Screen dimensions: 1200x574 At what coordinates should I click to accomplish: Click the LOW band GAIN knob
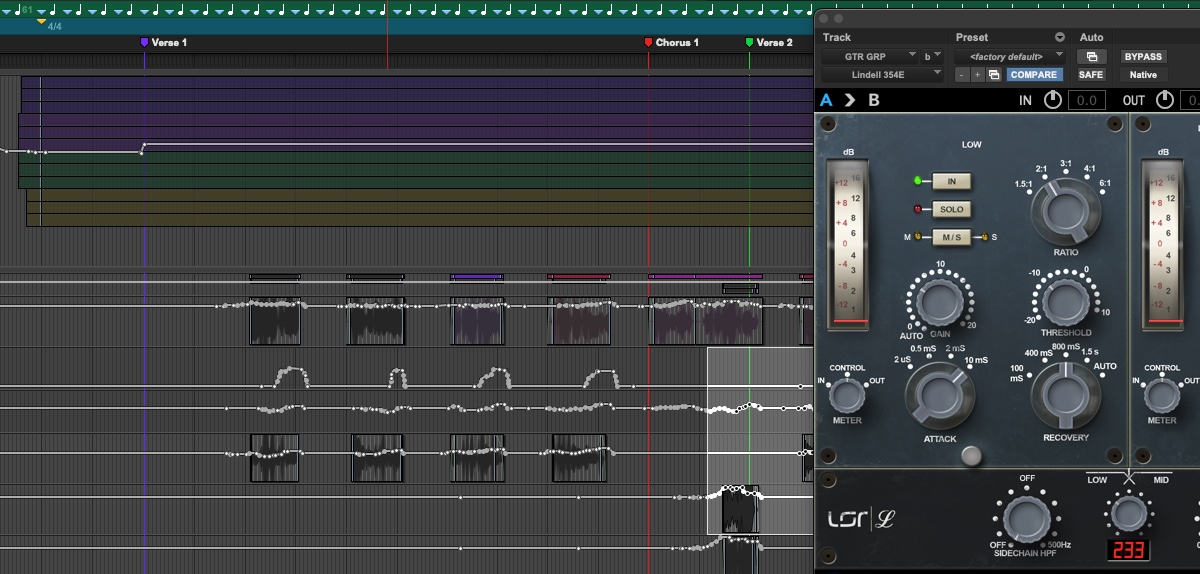pyautogui.click(x=939, y=301)
